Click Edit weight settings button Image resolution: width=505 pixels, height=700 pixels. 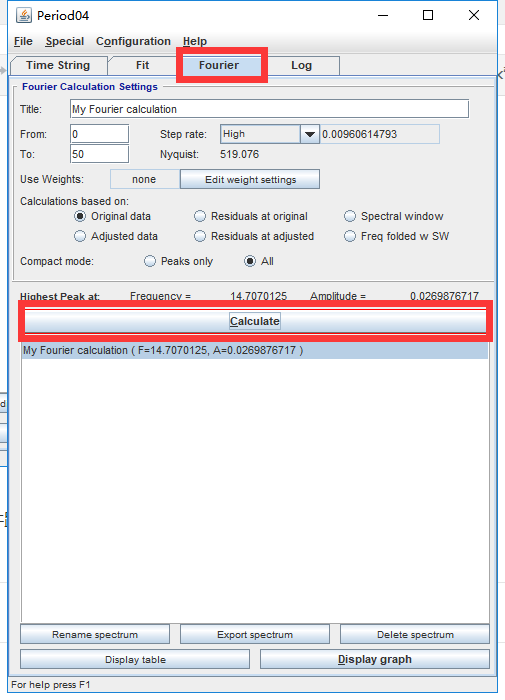pyautogui.click(x=250, y=179)
